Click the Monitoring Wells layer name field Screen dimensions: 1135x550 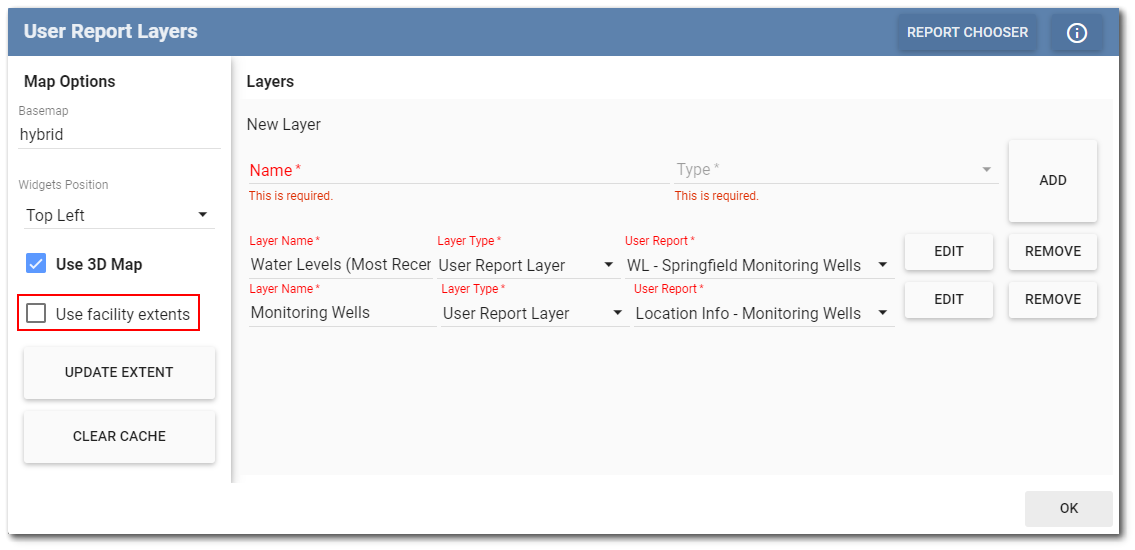[340, 314]
